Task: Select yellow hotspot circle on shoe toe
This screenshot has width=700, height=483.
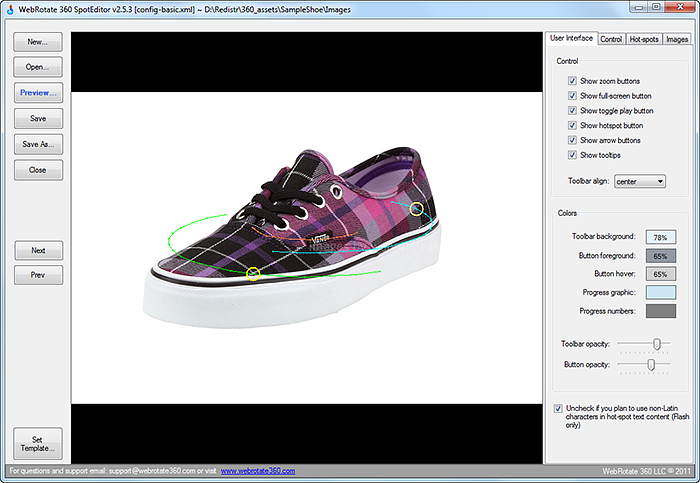Action: tap(253, 274)
